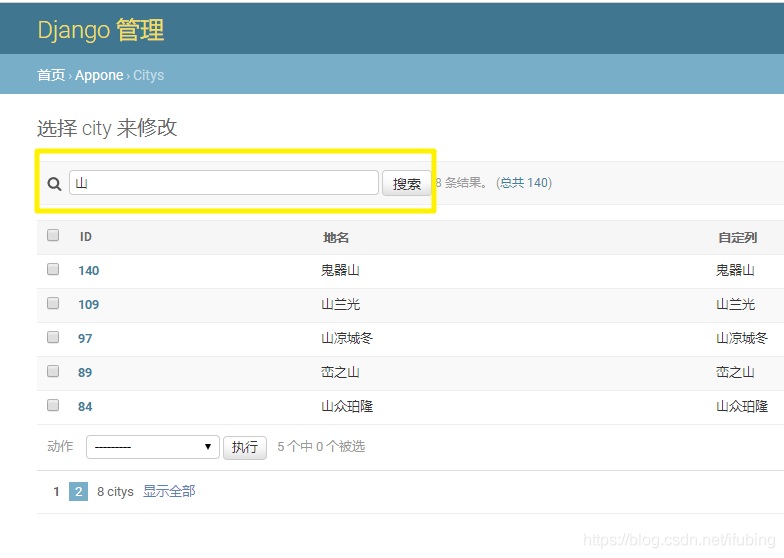Check the checkbox for row 109

53,303
